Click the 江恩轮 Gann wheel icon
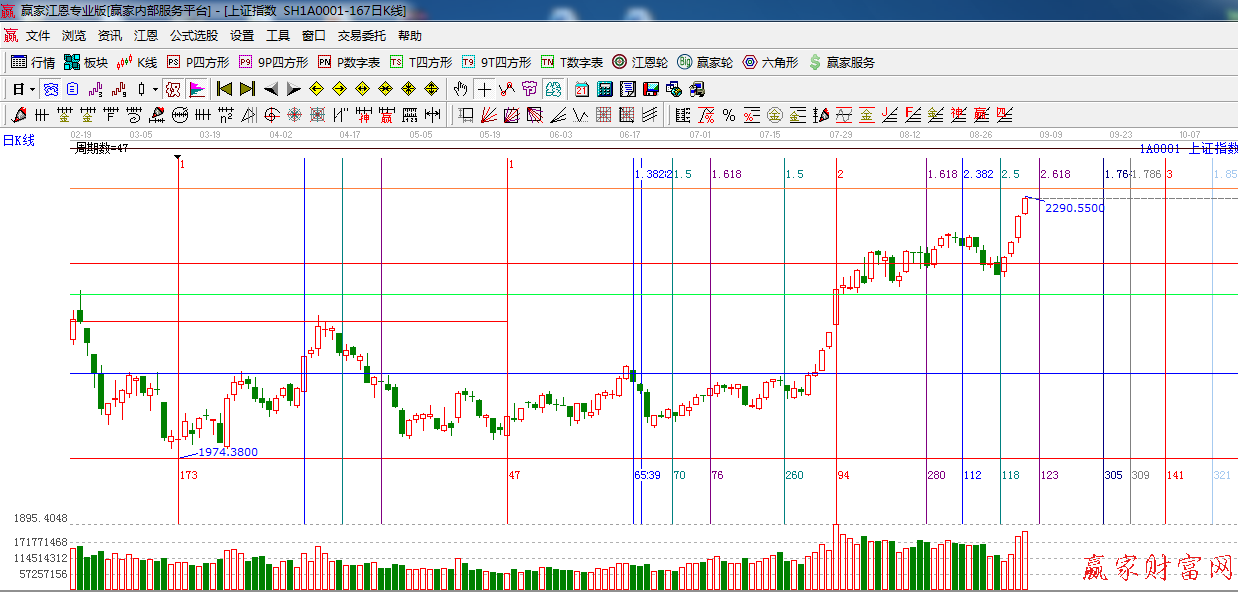Screen dimensions: 1238x592 [620, 62]
